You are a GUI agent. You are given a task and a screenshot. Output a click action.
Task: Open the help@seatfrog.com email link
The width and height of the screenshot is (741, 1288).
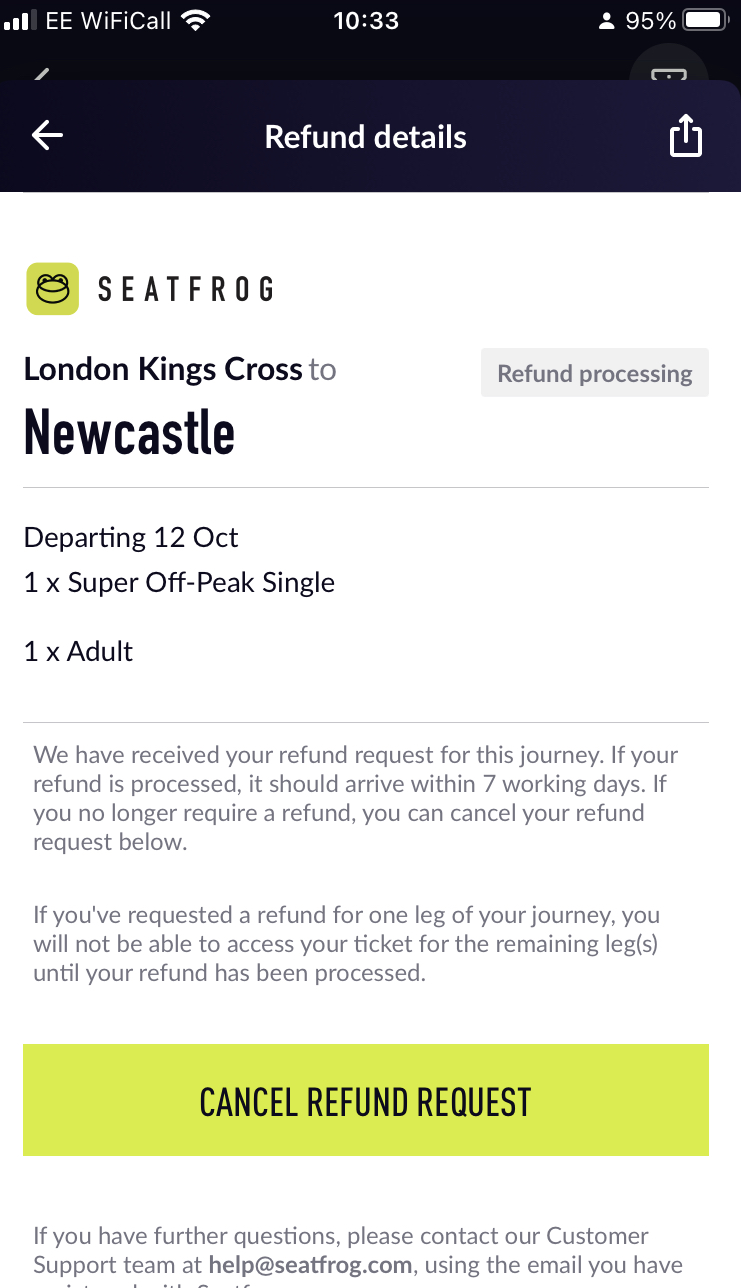(x=310, y=1265)
